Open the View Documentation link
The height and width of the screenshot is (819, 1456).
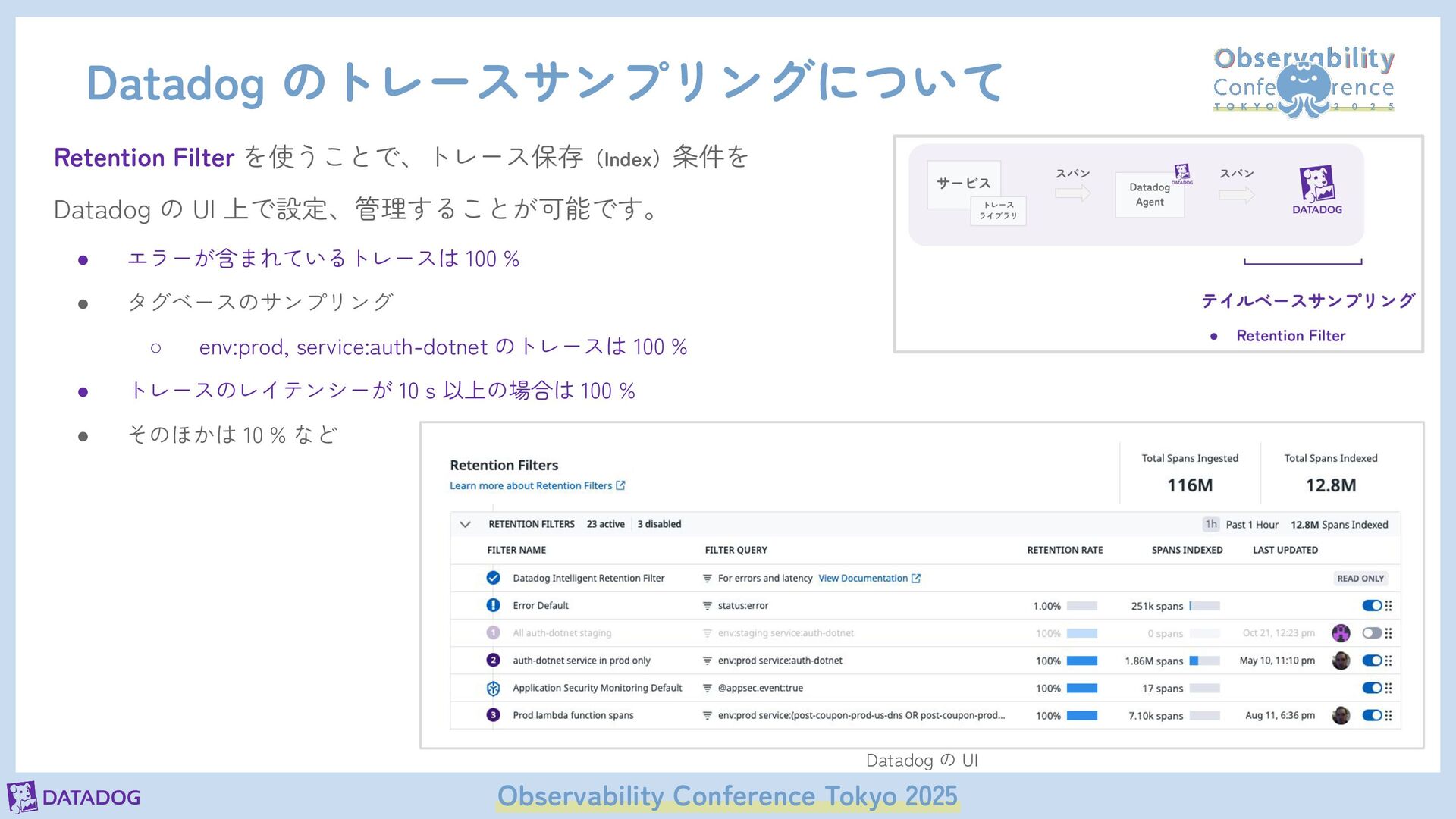(862, 579)
